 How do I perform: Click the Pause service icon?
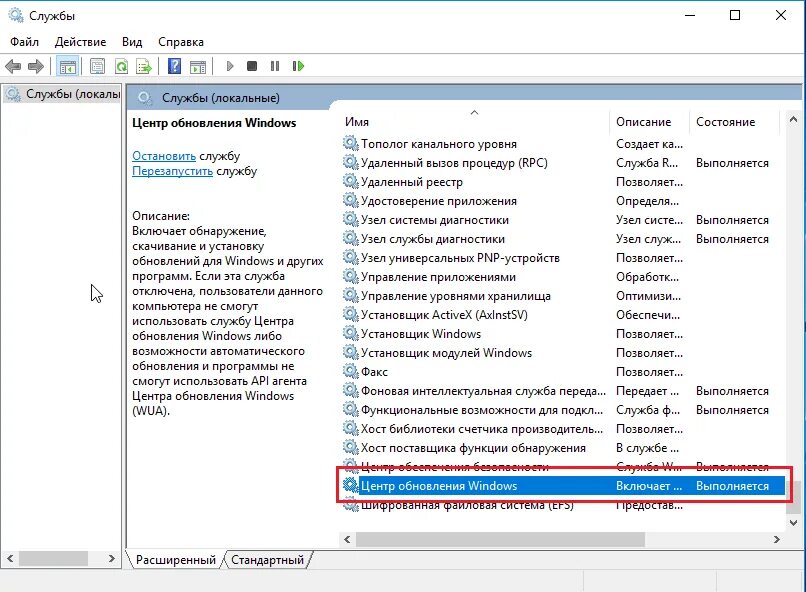point(275,66)
